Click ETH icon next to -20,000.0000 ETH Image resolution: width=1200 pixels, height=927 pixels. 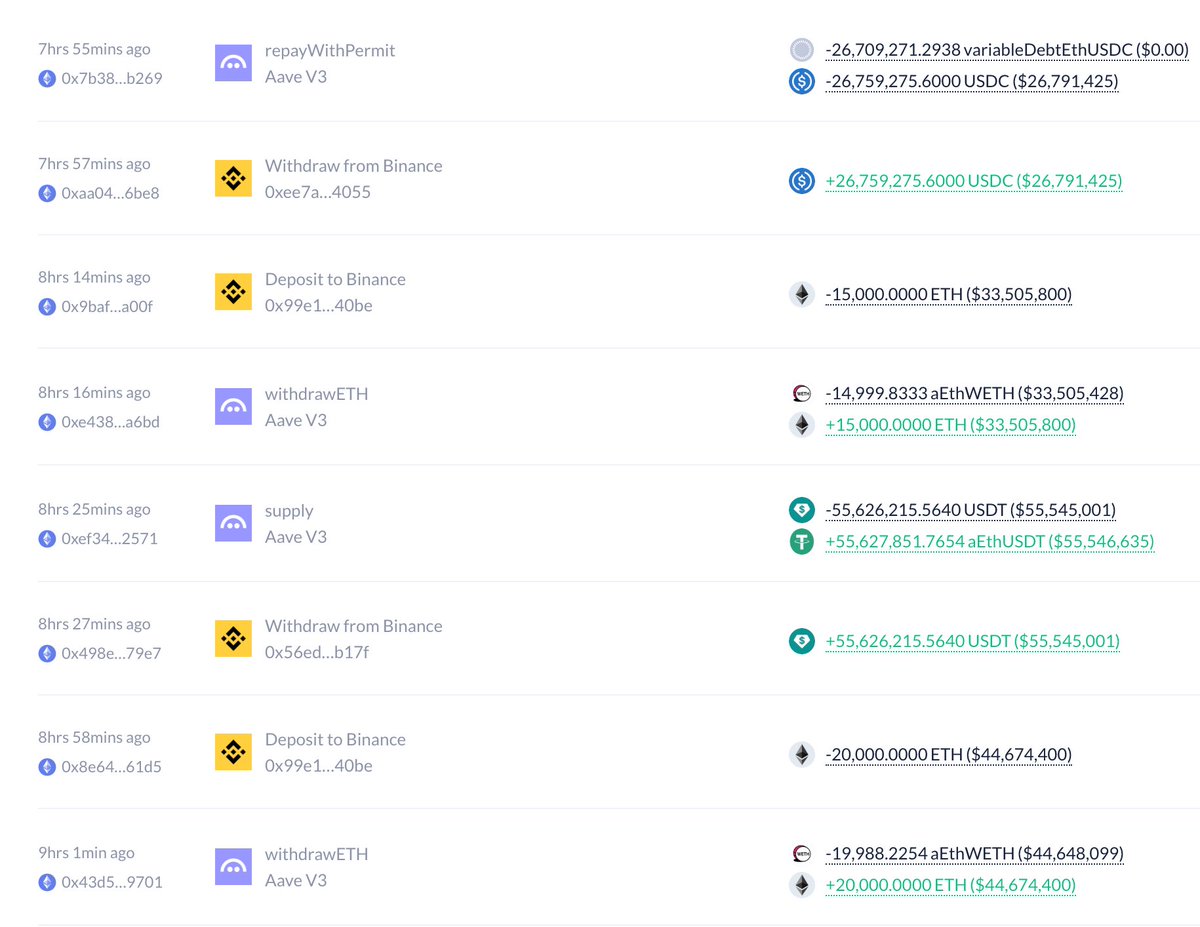click(x=801, y=754)
